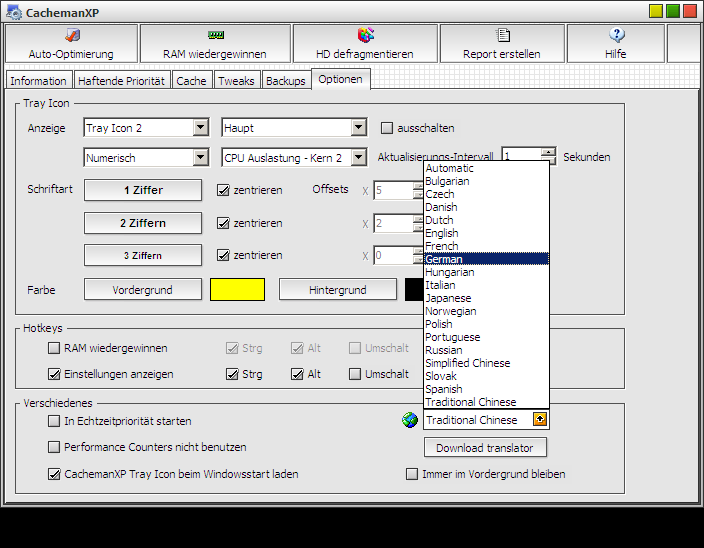Click the Hintergrund color button

pyautogui.click(x=338, y=290)
